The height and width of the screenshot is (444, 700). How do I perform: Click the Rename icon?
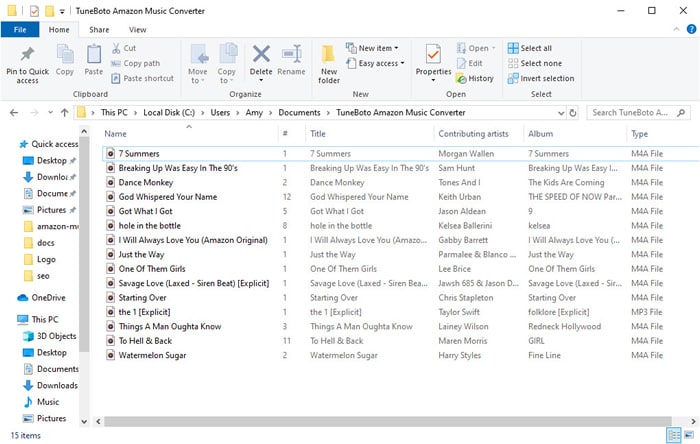292,54
